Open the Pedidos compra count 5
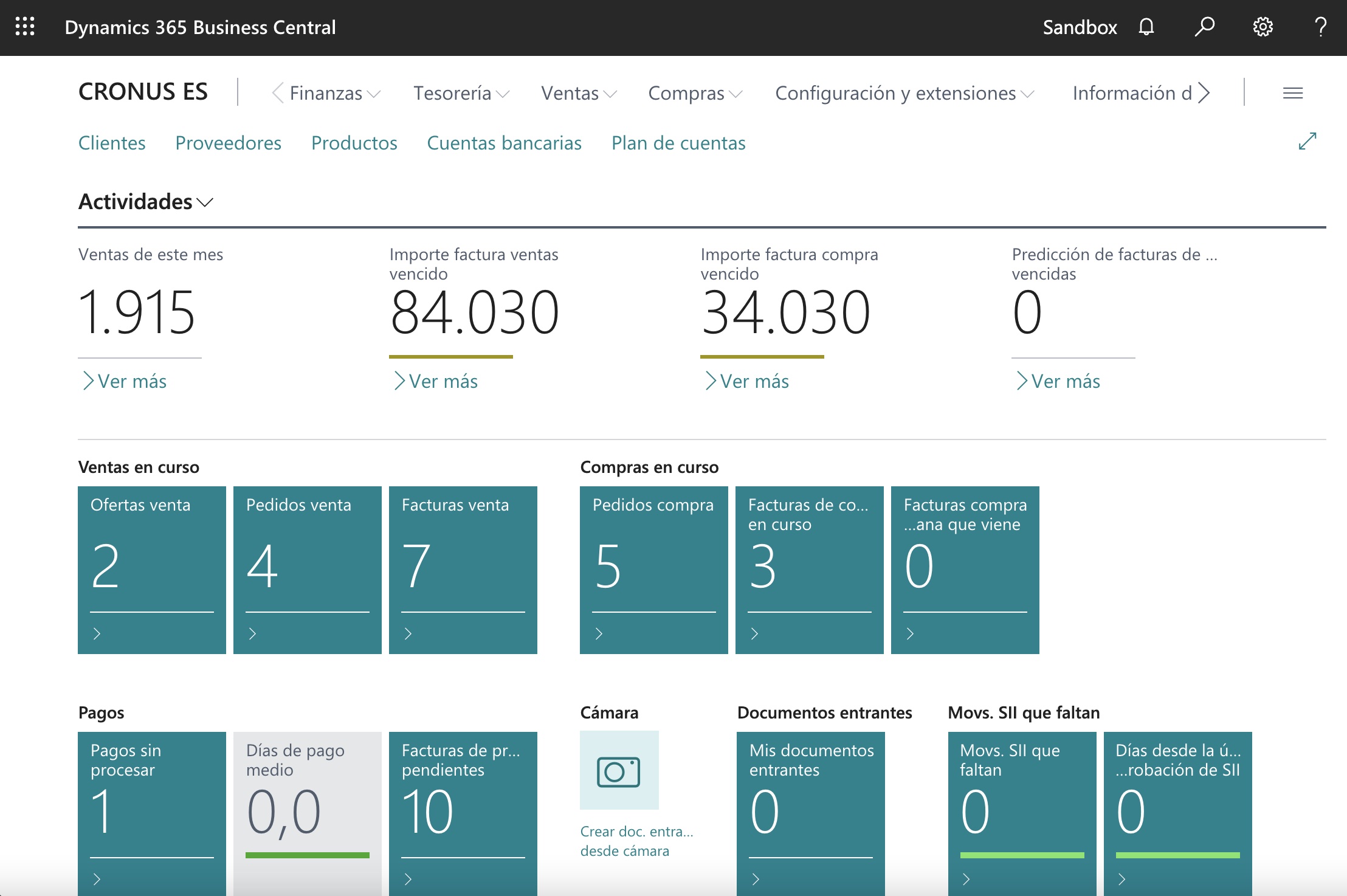Viewport: 1347px width, 896px height. click(x=608, y=566)
